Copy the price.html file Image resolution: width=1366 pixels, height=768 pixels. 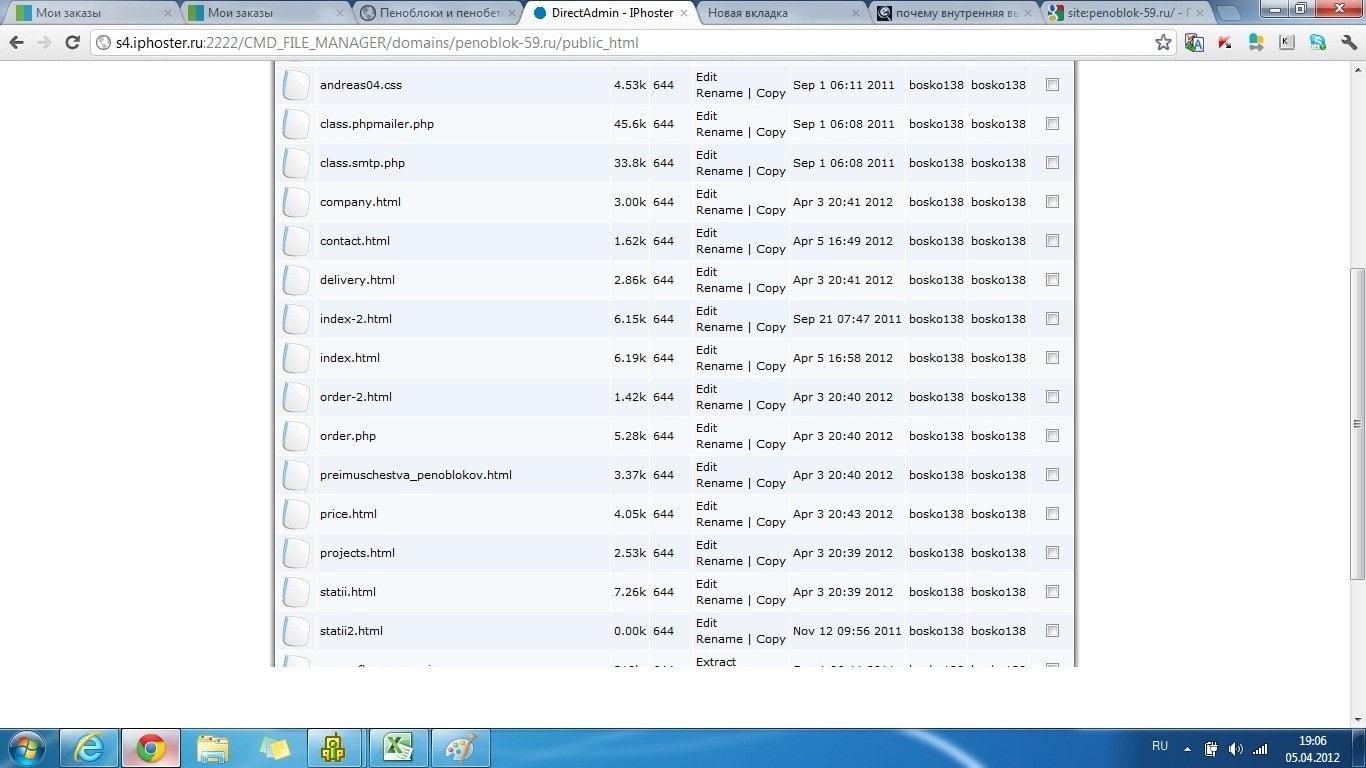tap(771, 522)
